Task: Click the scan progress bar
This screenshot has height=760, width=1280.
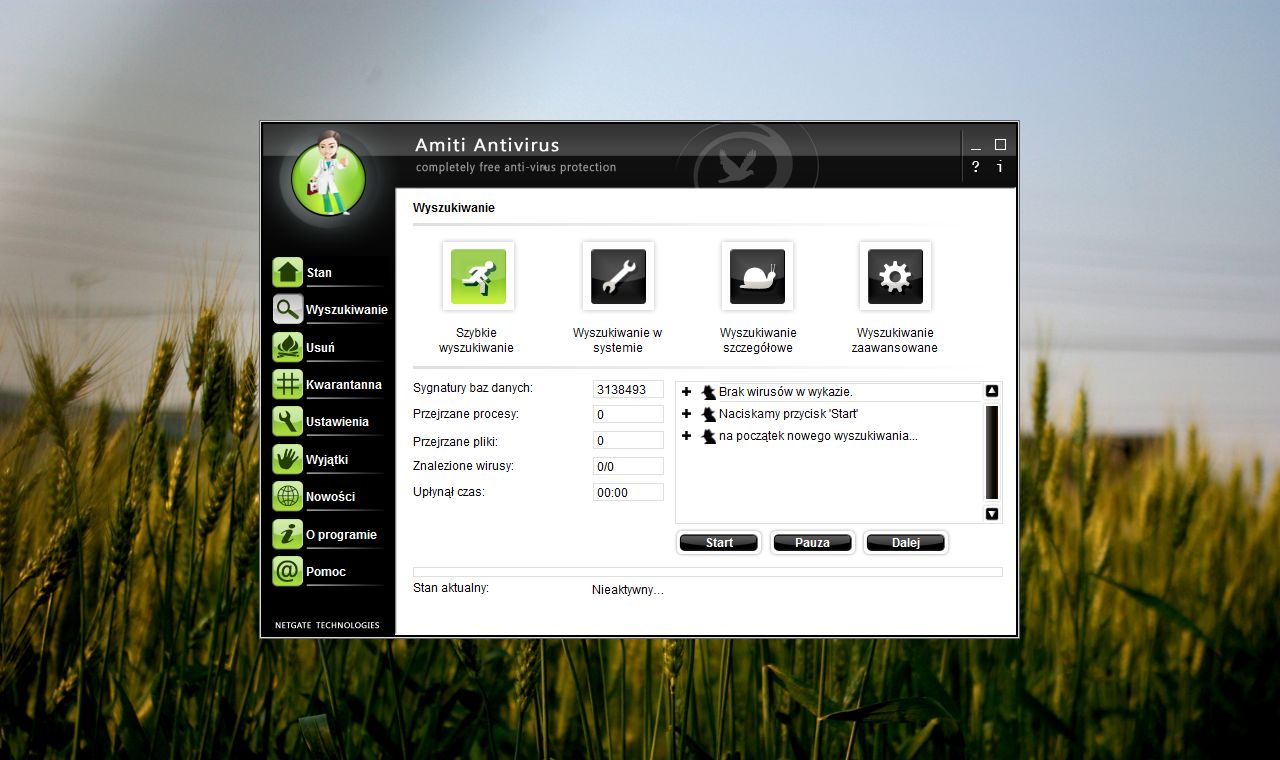Action: click(x=708, y=572)
